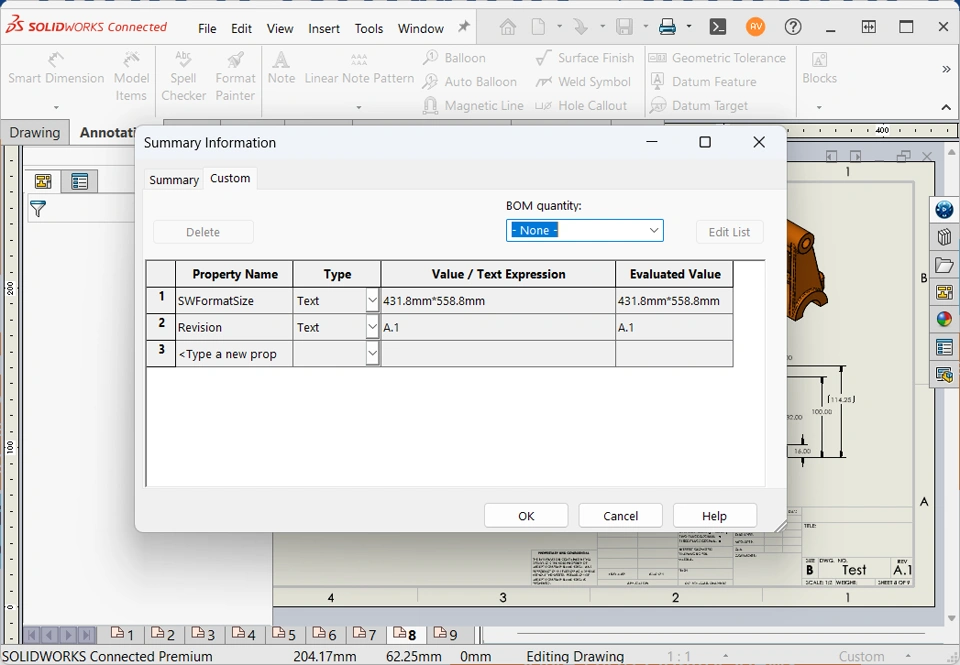Click the filter funnel icon

coord(38,209)
